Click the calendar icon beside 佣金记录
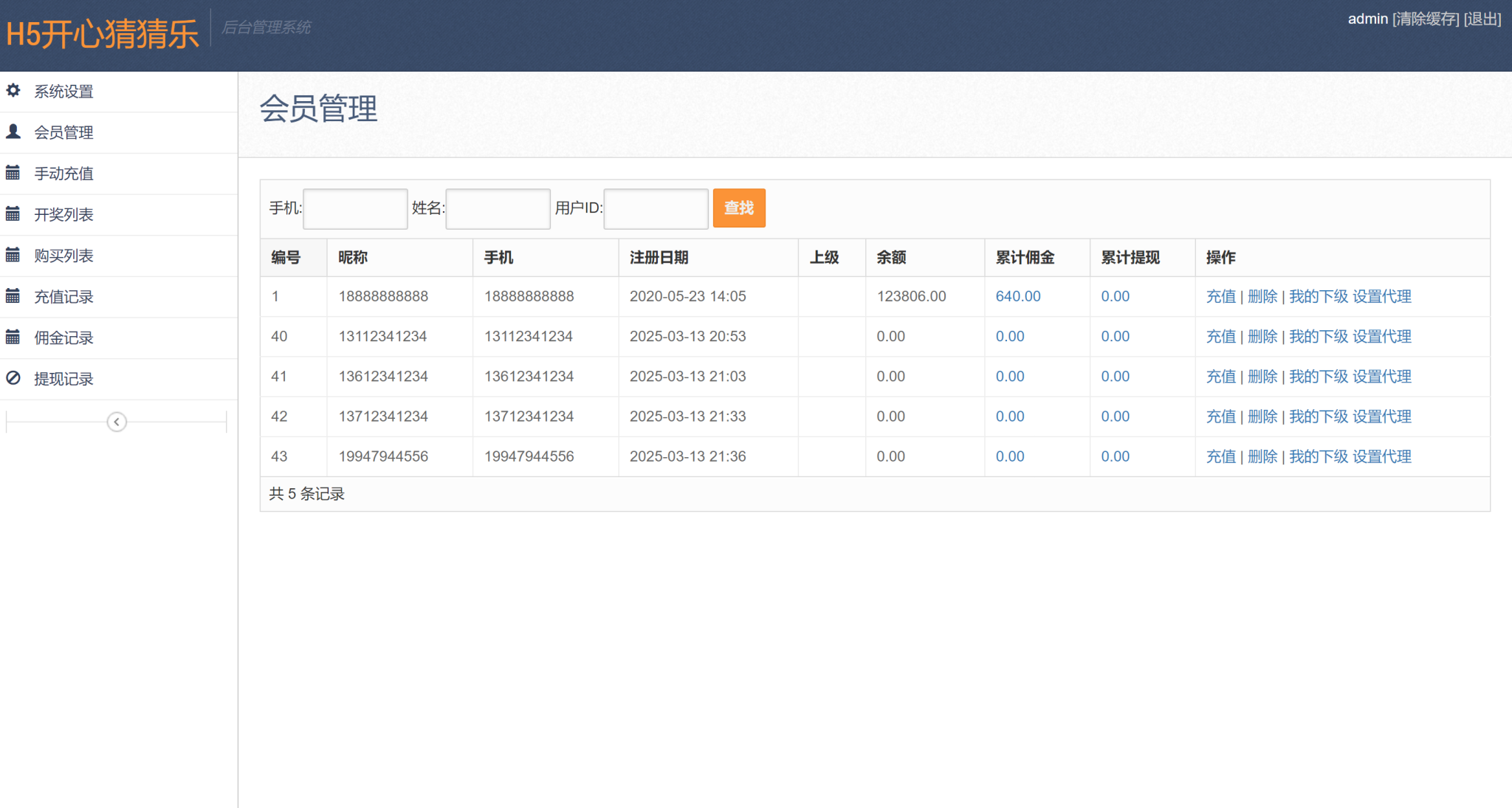 tap(13, 338)
